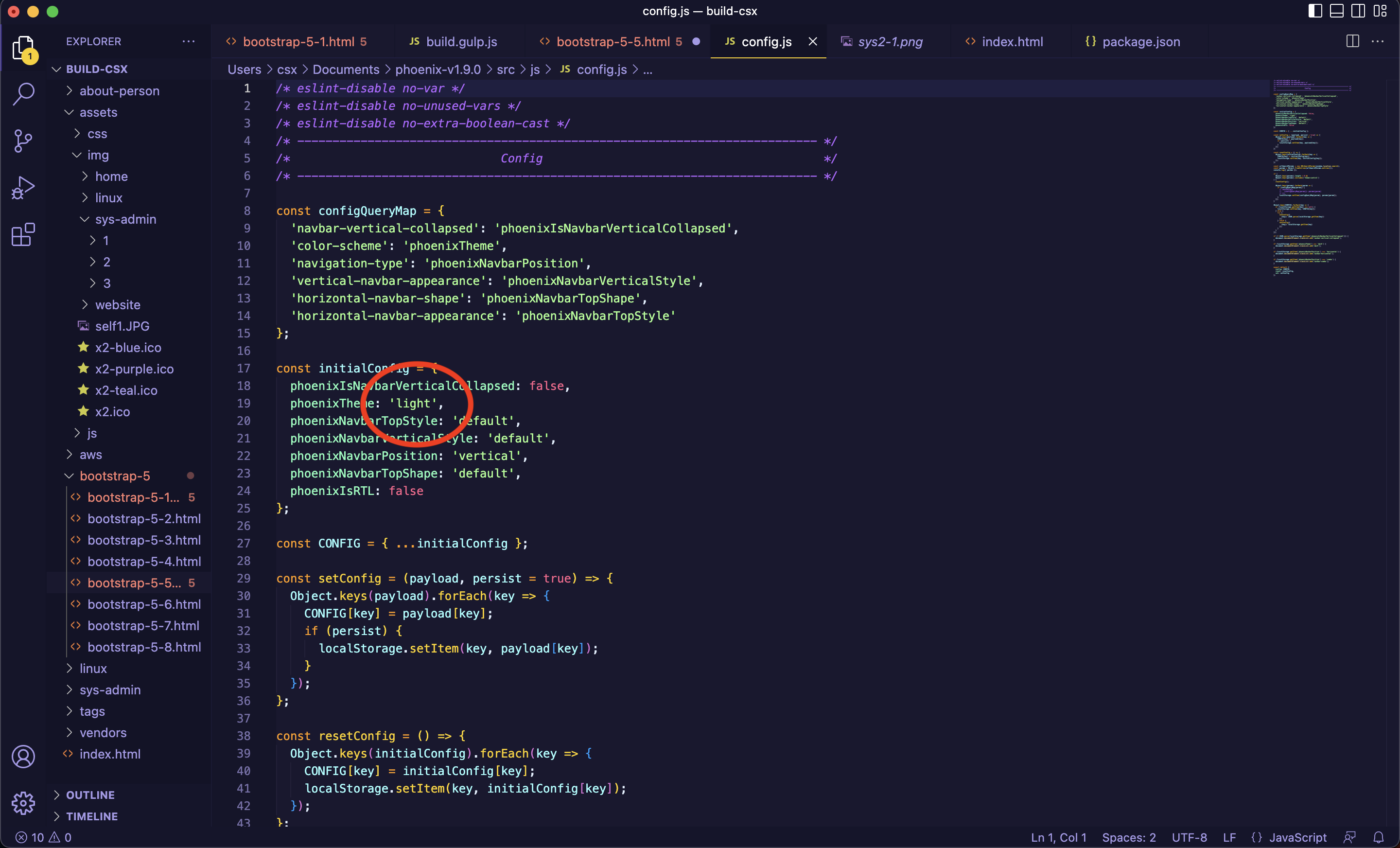Click the feedback icon in status bar

(1349, 837)
